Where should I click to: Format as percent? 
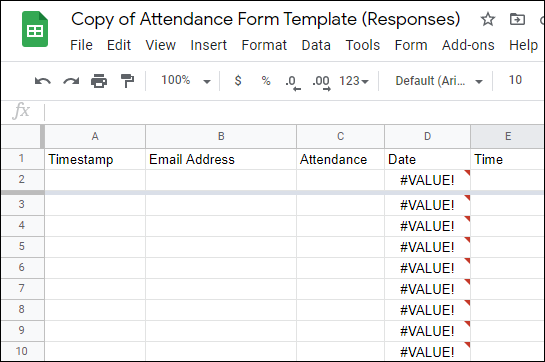click(266, 81)
